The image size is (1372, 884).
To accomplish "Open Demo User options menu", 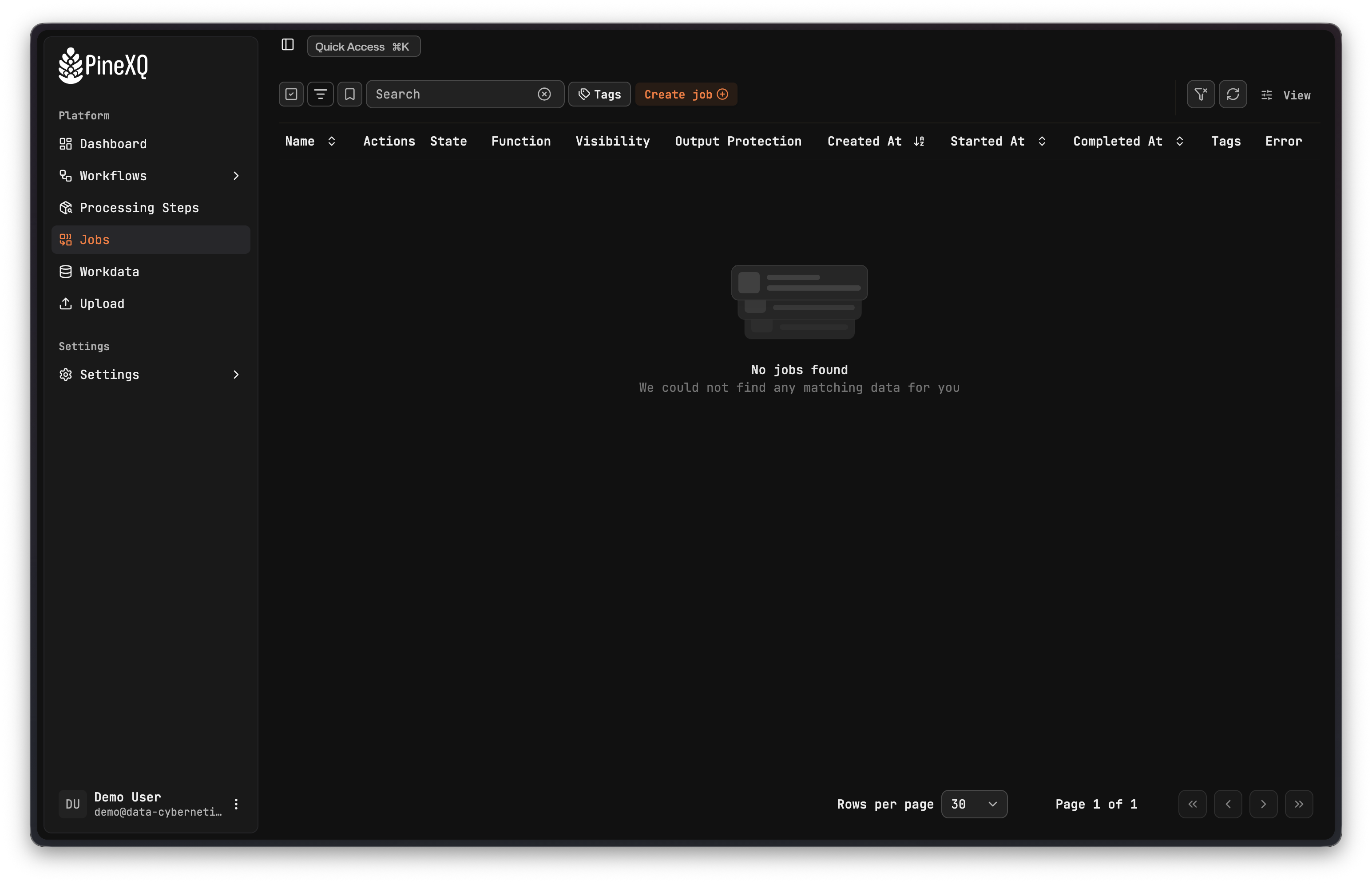I will tap(236, 804).
